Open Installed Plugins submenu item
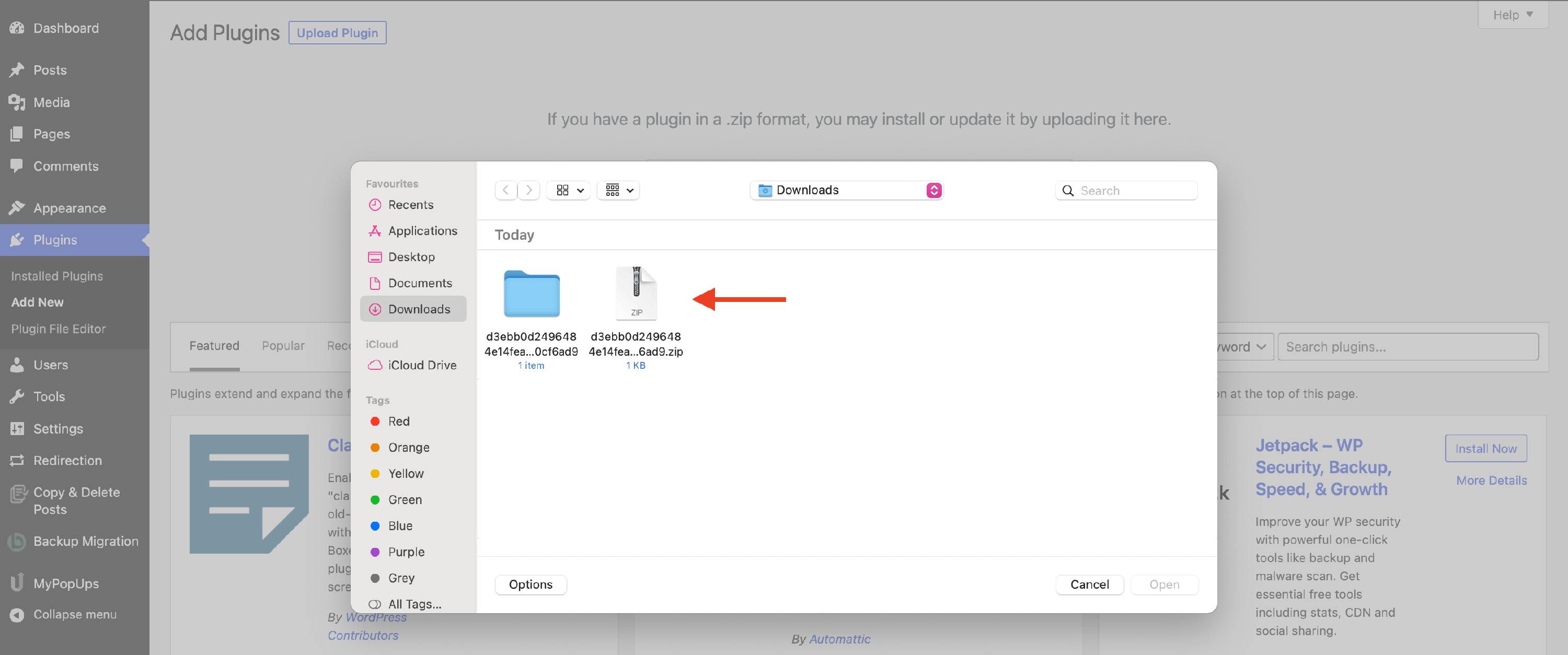 click(x=56, y=276)
